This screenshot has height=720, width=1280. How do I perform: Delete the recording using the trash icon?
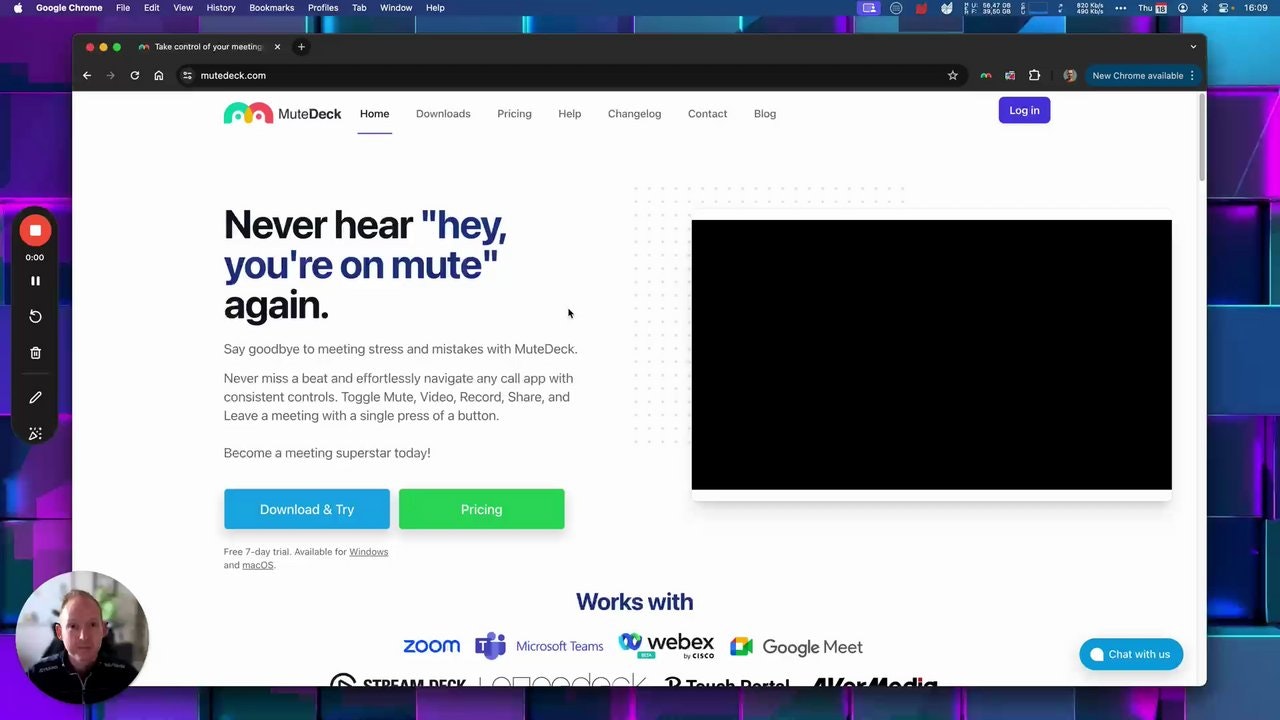click(35, 352)
